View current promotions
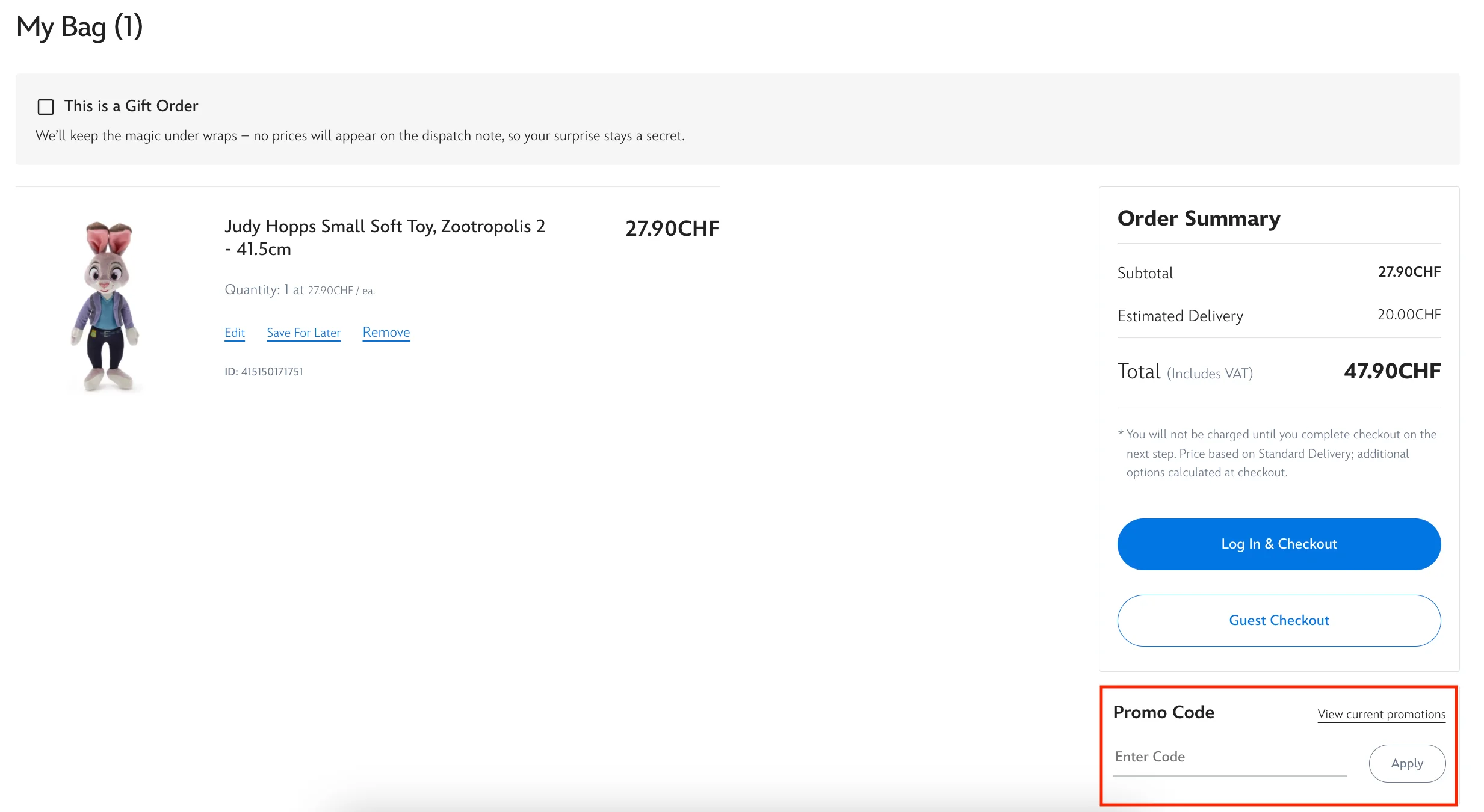Screen dimensions: 1484x812 (x=1381, y=713)
